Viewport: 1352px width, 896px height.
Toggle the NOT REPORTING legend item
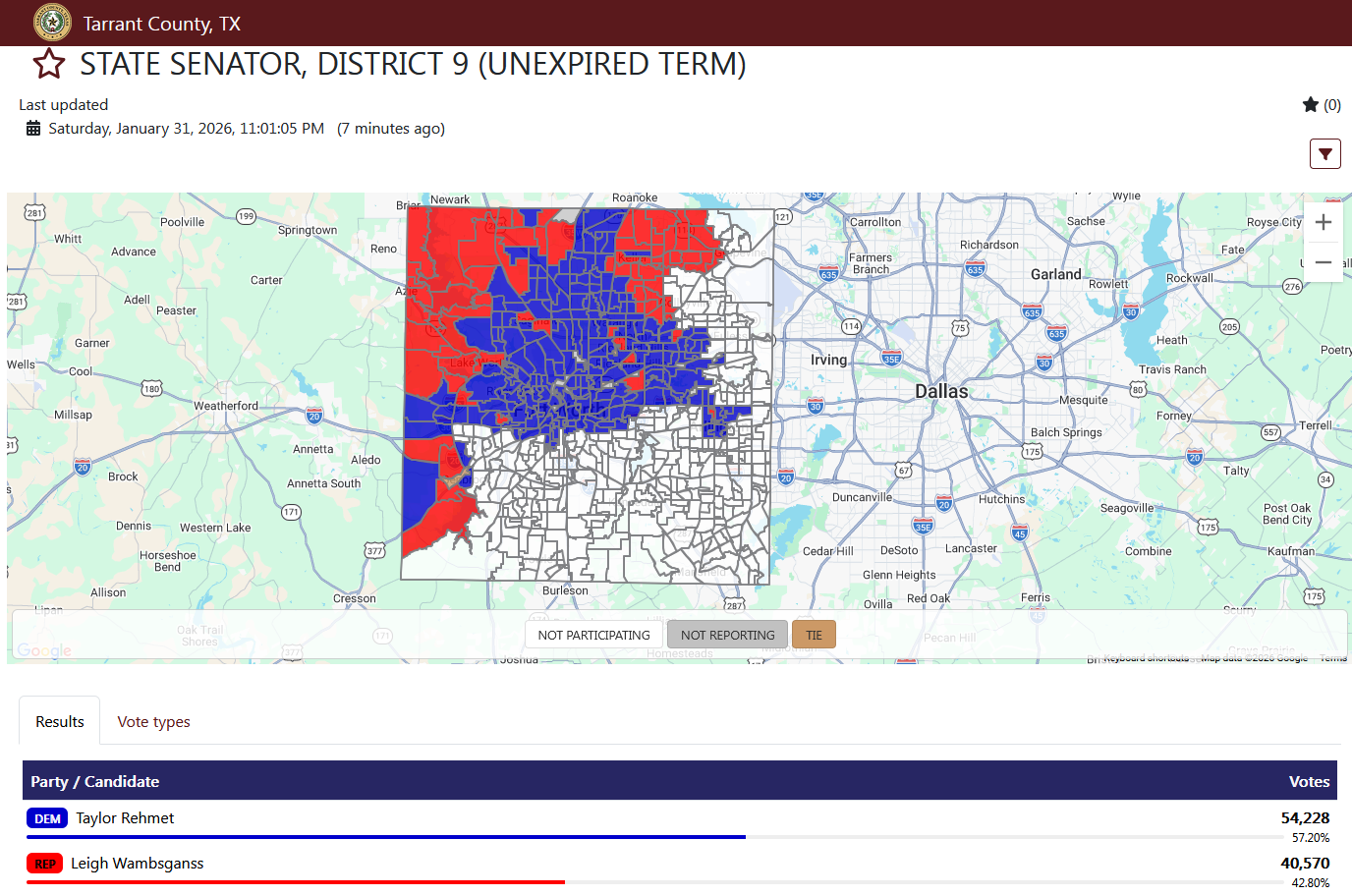727,635
